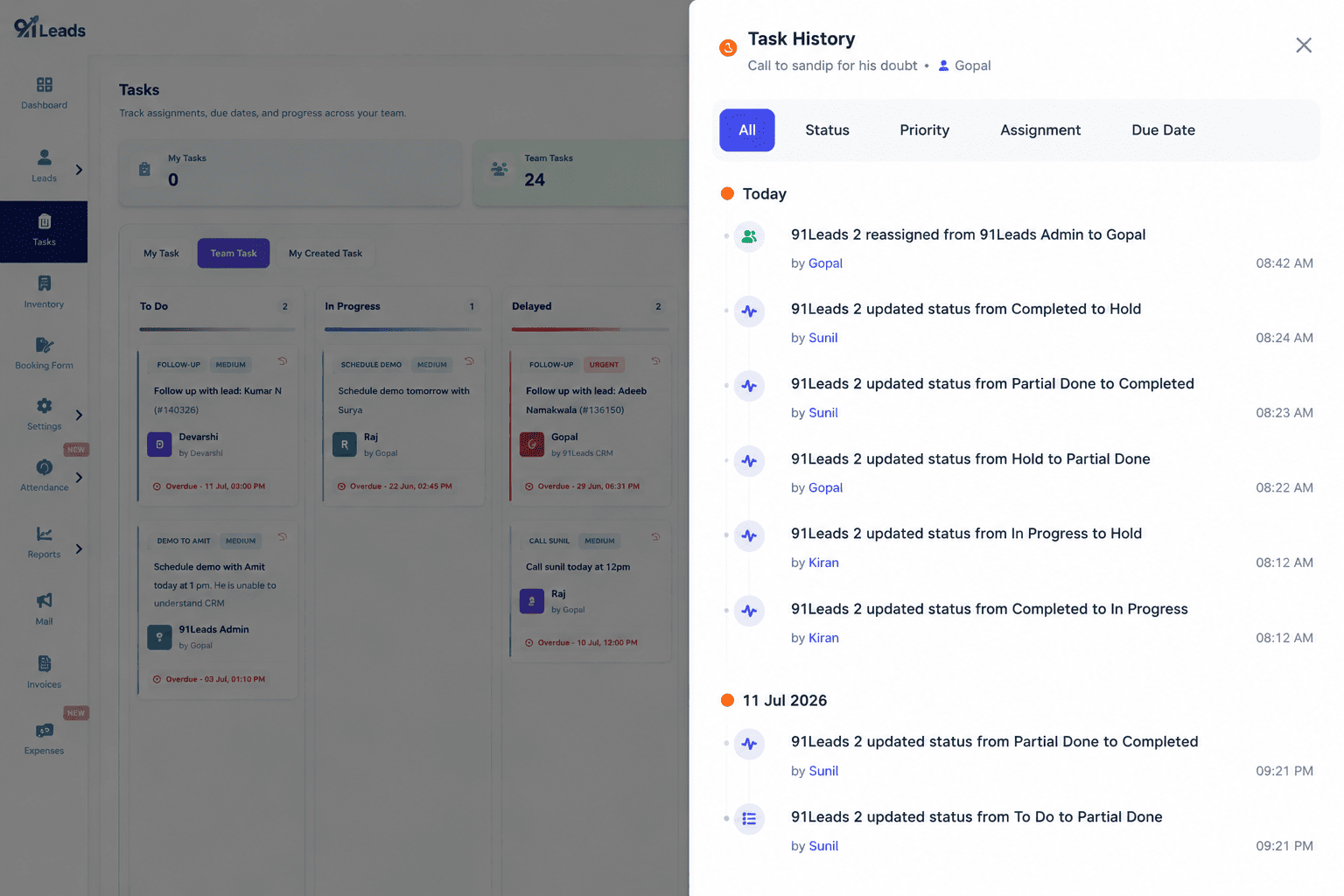Image resolution: width=1344 pixels, height=896 pixels.
Task: Click 11 Jul 2026 date heading
Action: coord(784,701)
